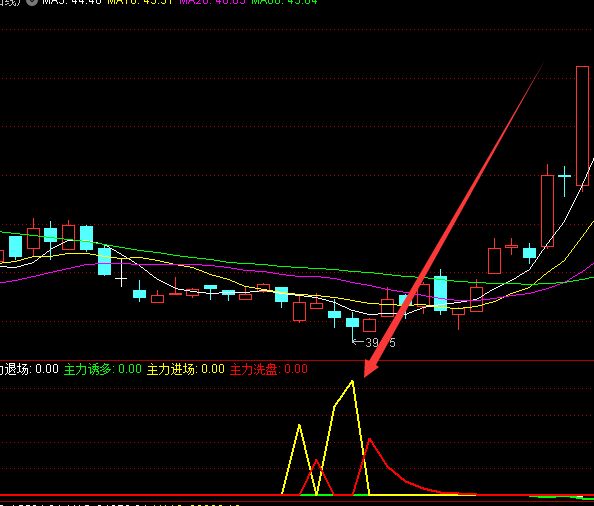Click the white 退场 indicator value 0.00
This screenshot has height=506, width=594.
[x=47, y=369]
